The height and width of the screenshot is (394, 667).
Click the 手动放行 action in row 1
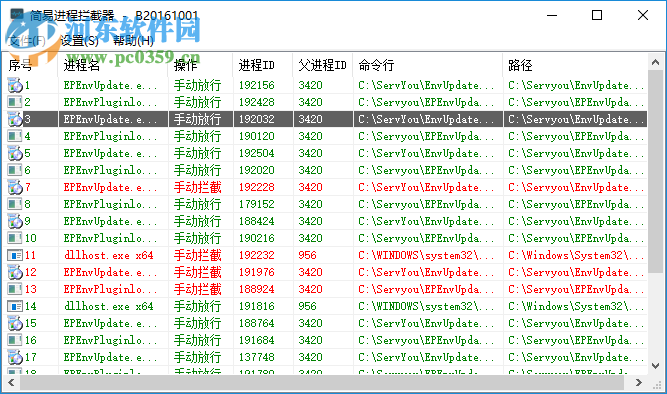click(x=197, y=85)
